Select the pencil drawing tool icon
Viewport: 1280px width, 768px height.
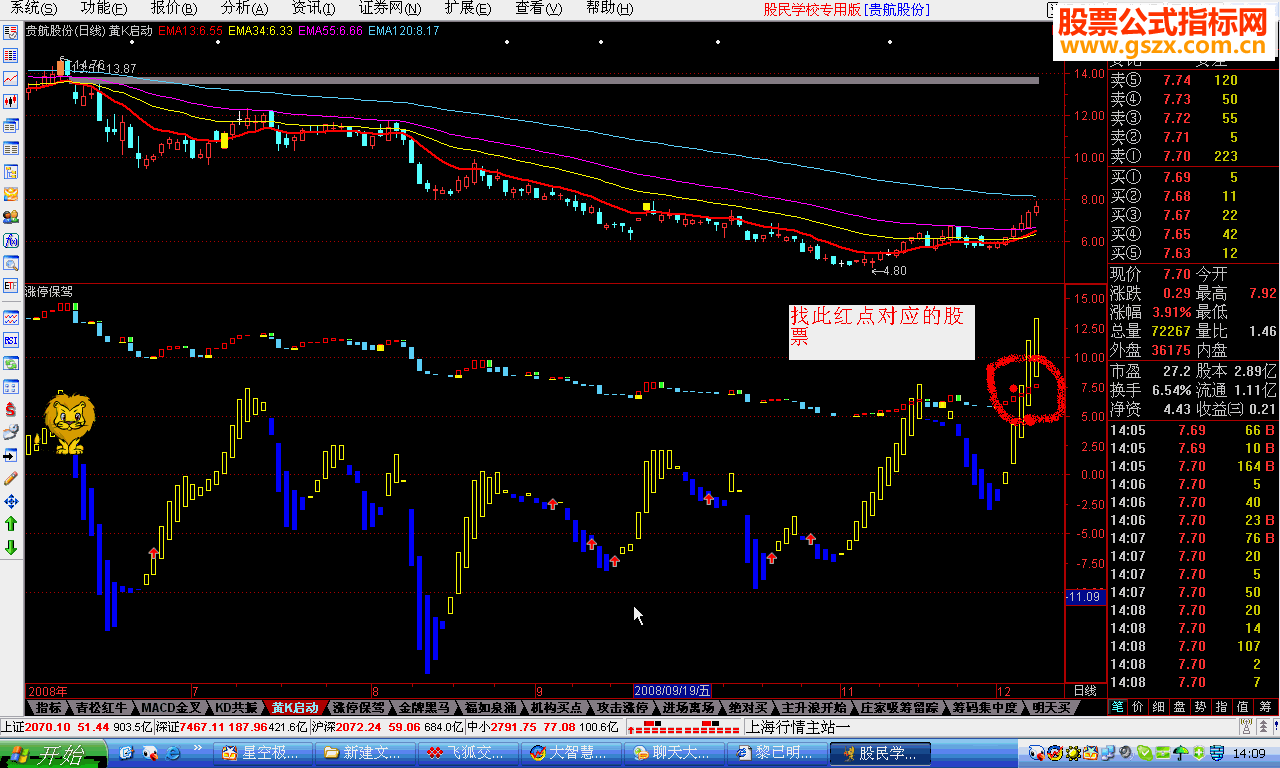[x=11, y=478]
